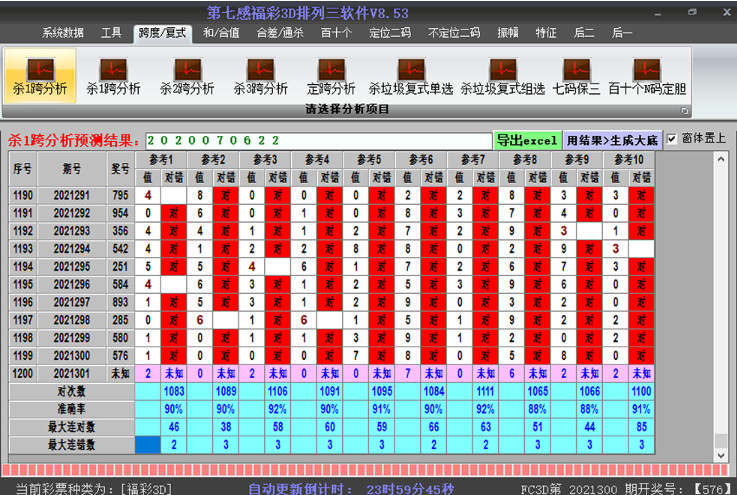The width and height of the screenshot is (737, 495).
Task: Click the 导出excel button
Action: pyautogui.click(x=527, y=140)
